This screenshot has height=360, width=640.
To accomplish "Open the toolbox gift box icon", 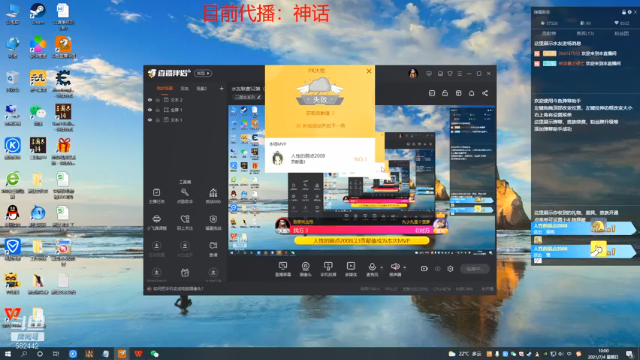I will point(185,272).
